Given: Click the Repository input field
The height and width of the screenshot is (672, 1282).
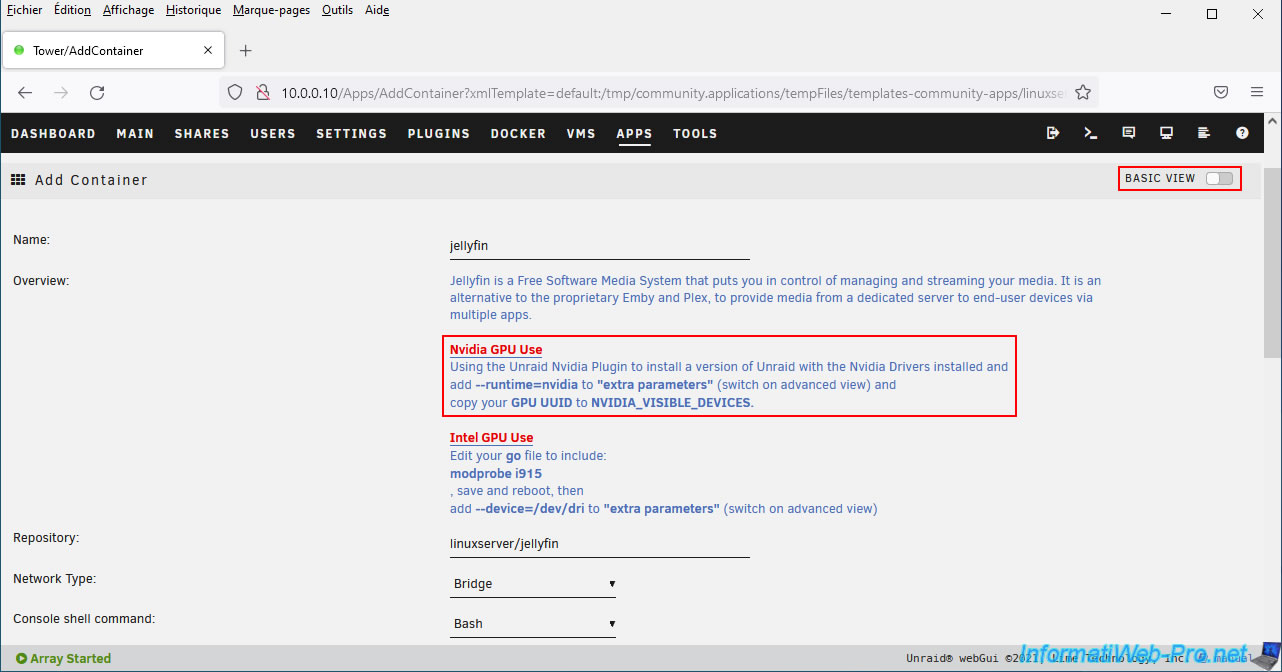Looking at the screenshot, I should [599, 545].
